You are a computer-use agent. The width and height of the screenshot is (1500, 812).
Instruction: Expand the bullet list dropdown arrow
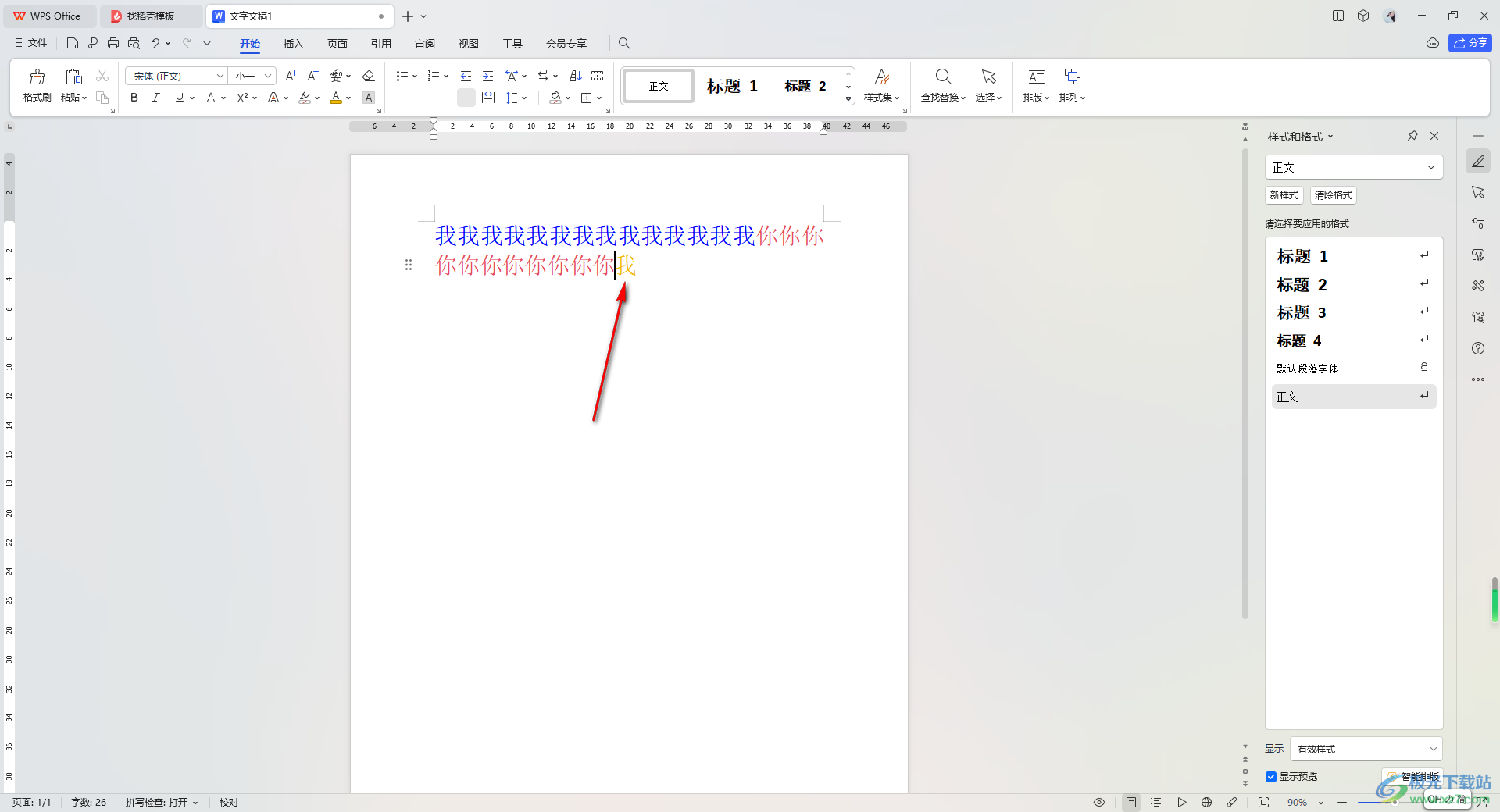click(415, 77)
